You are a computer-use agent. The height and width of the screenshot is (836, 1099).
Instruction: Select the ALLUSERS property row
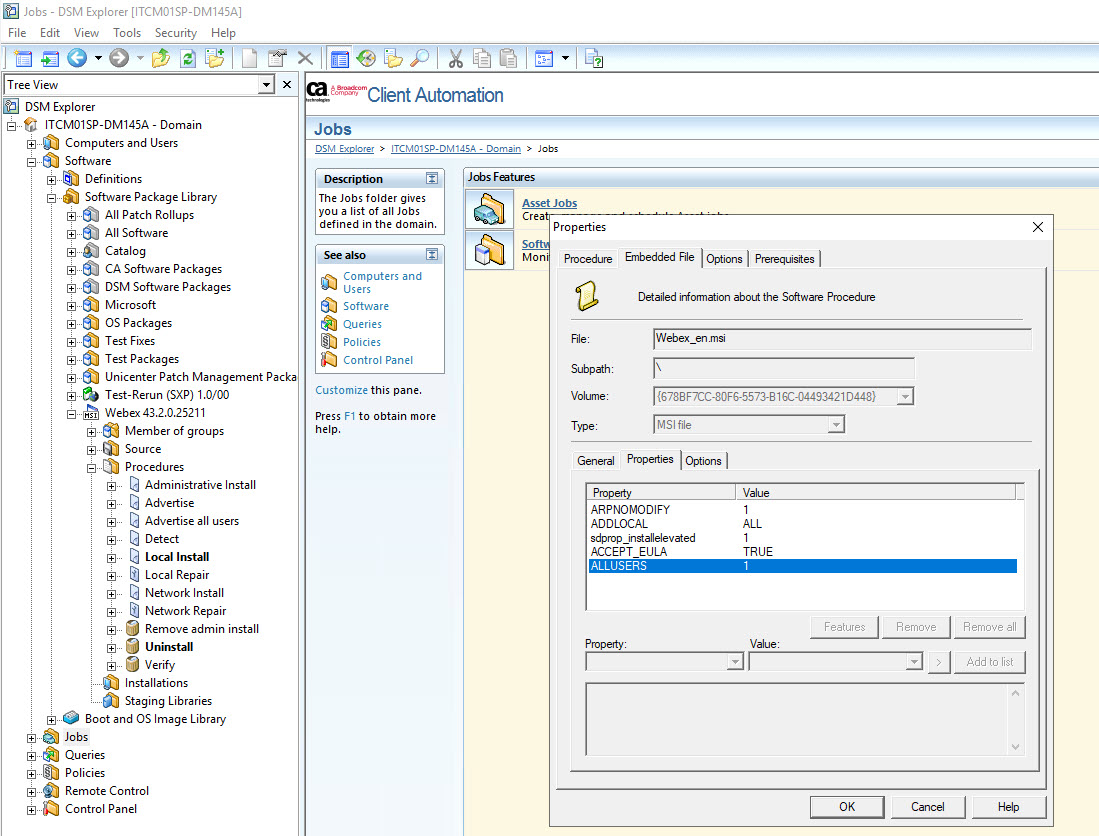pyautogui.click(x=803, y=566)
